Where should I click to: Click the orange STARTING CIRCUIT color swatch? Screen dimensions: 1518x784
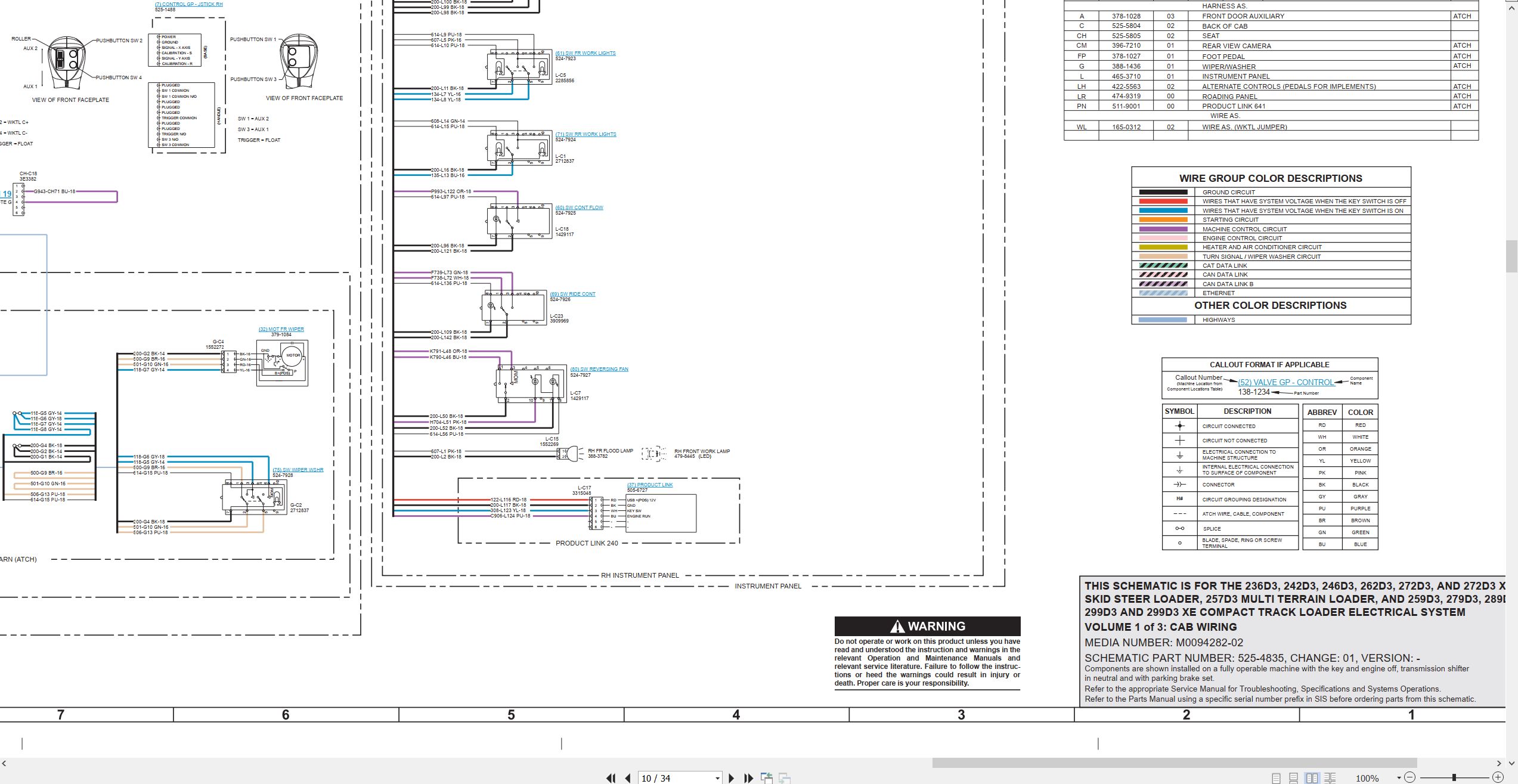[1163, 219]
